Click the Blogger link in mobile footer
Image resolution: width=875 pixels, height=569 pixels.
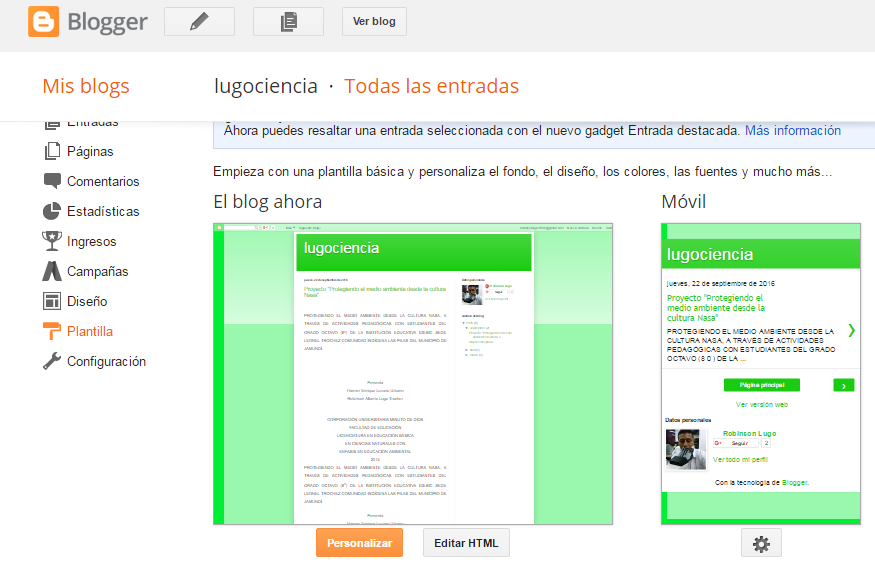[x=795, y=483]
